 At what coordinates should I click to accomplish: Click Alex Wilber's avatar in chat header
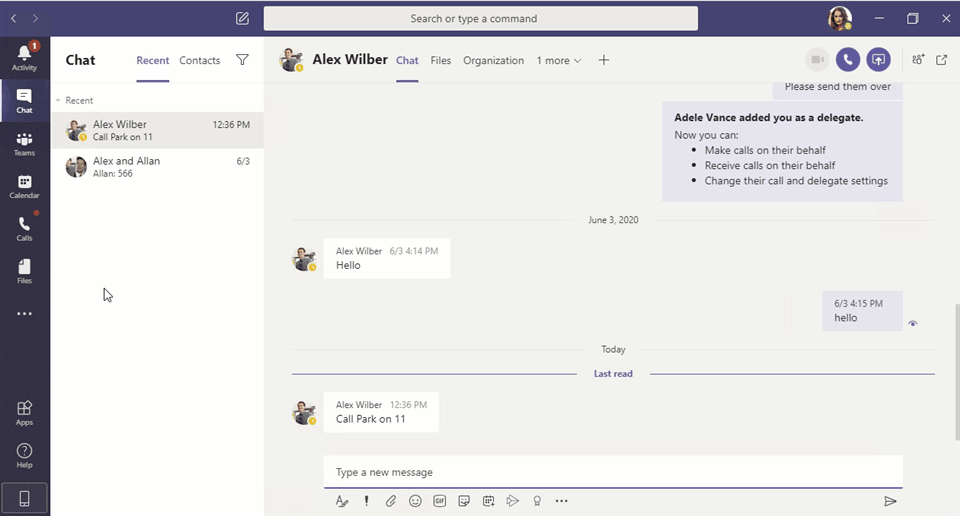coord(291,59)
